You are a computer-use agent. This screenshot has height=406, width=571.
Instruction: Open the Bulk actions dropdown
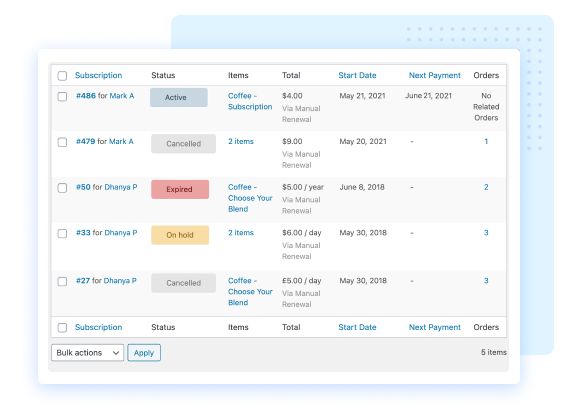coord(87,352)
